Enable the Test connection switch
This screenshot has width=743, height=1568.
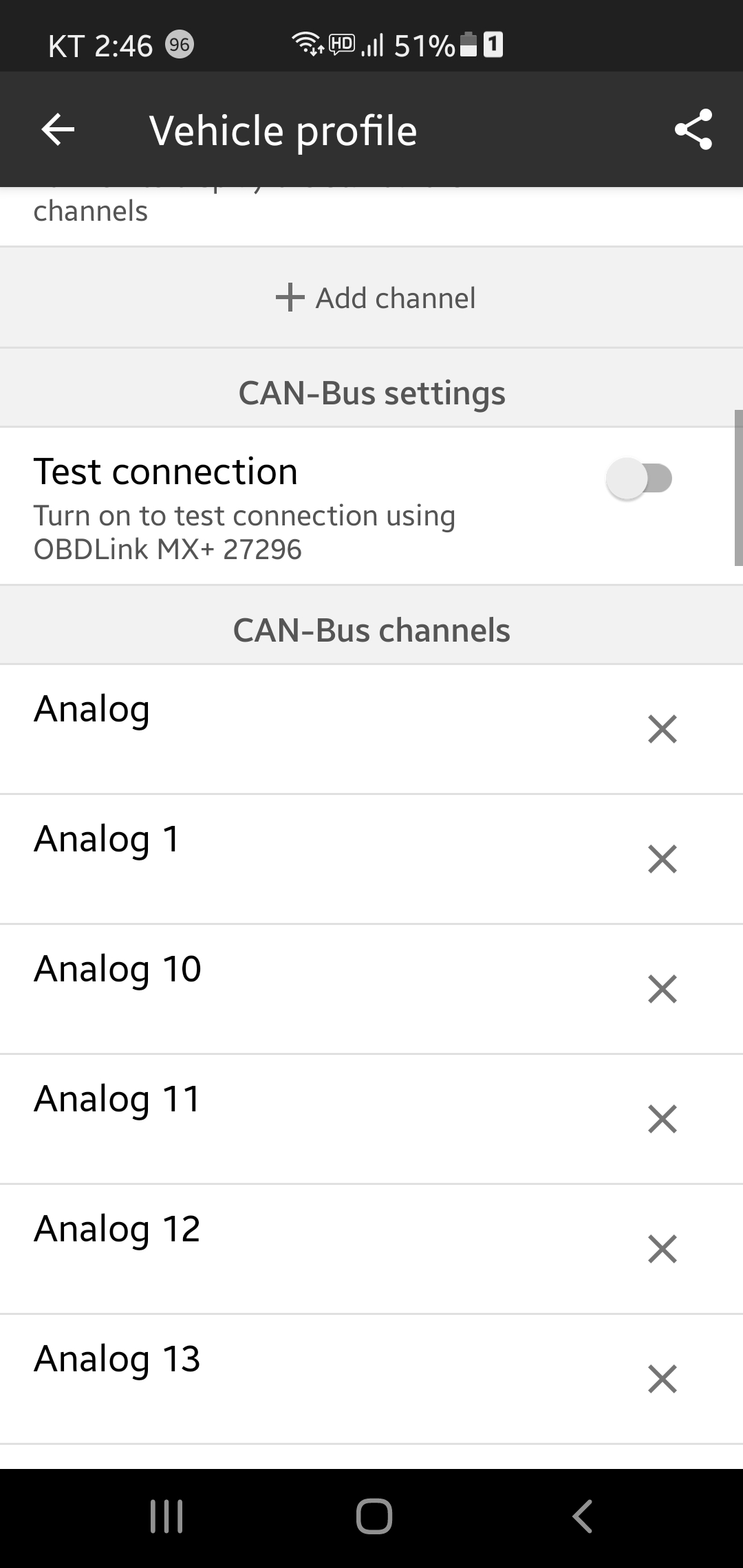pos(639,479)
